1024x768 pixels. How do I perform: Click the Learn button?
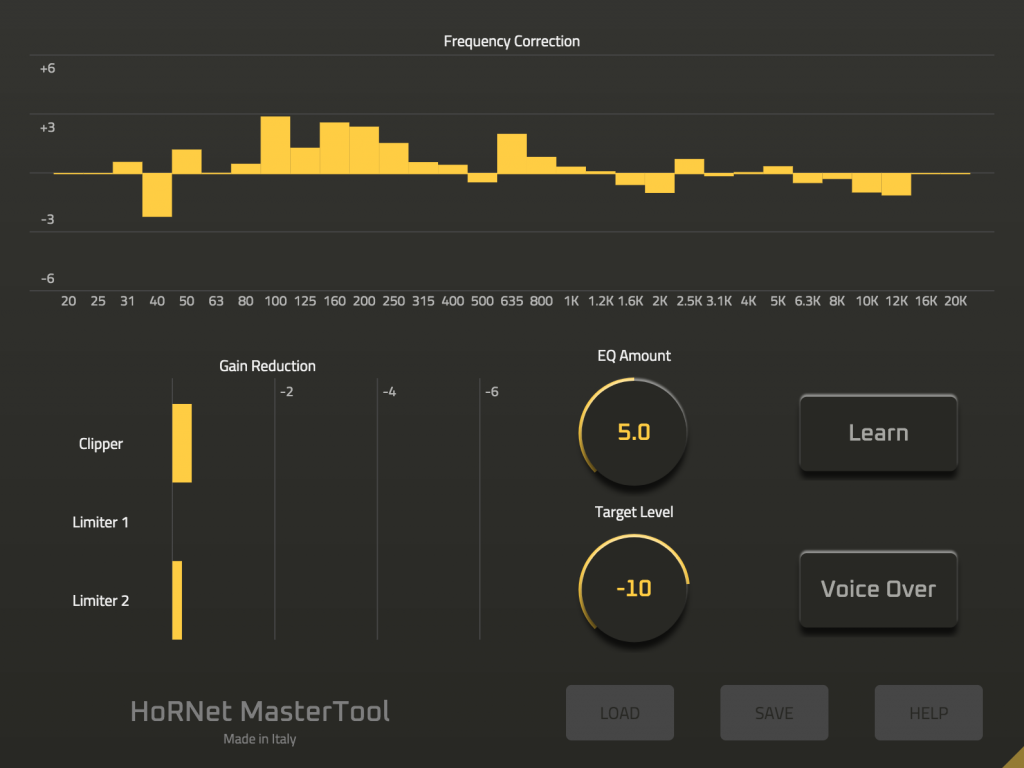pyautogui.click(x=878, y=432)
